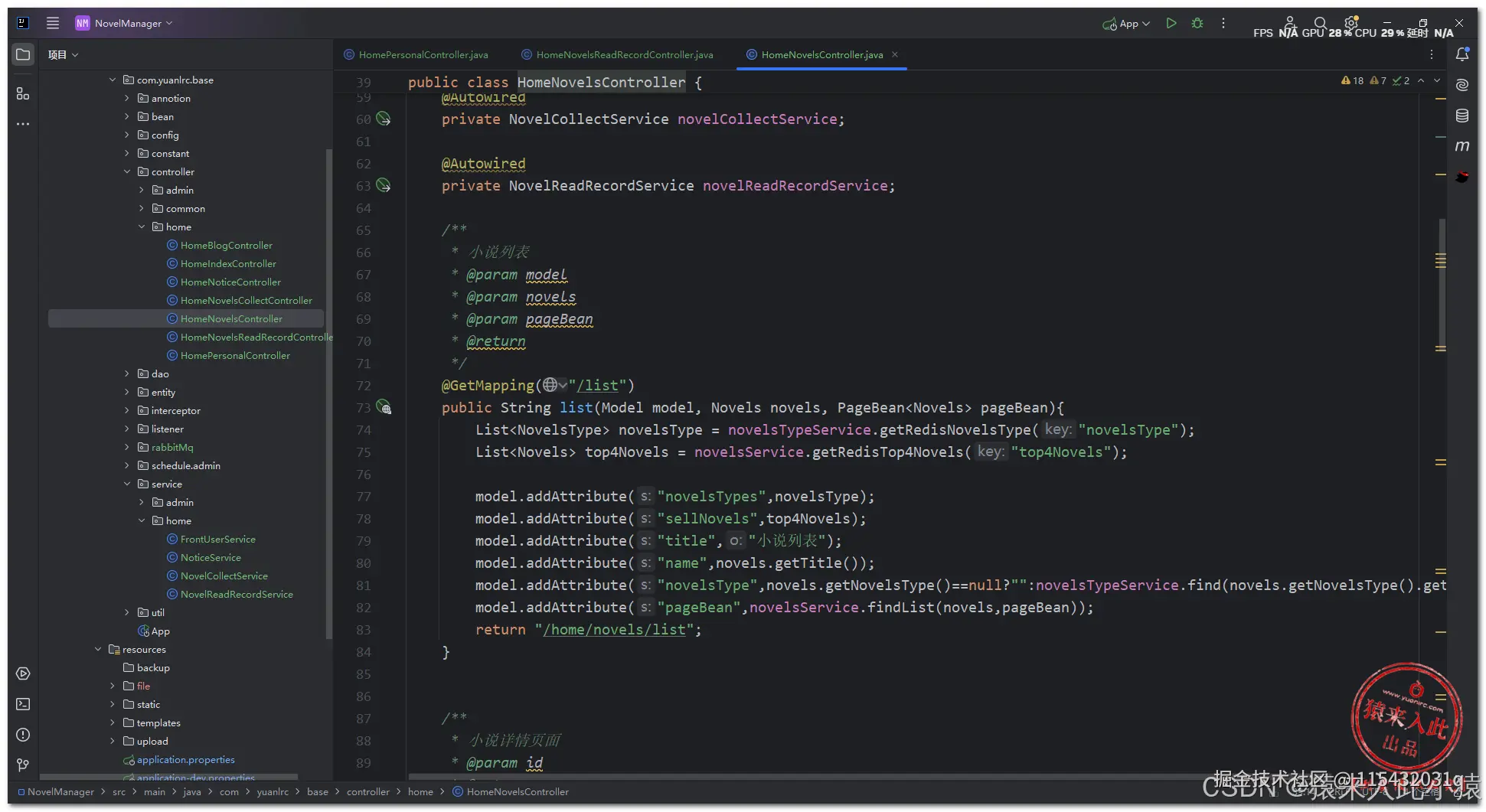The width and height of the screenshot is (1486, 812).
Task: Select the App class in the tree
Action: pos(154,631)
